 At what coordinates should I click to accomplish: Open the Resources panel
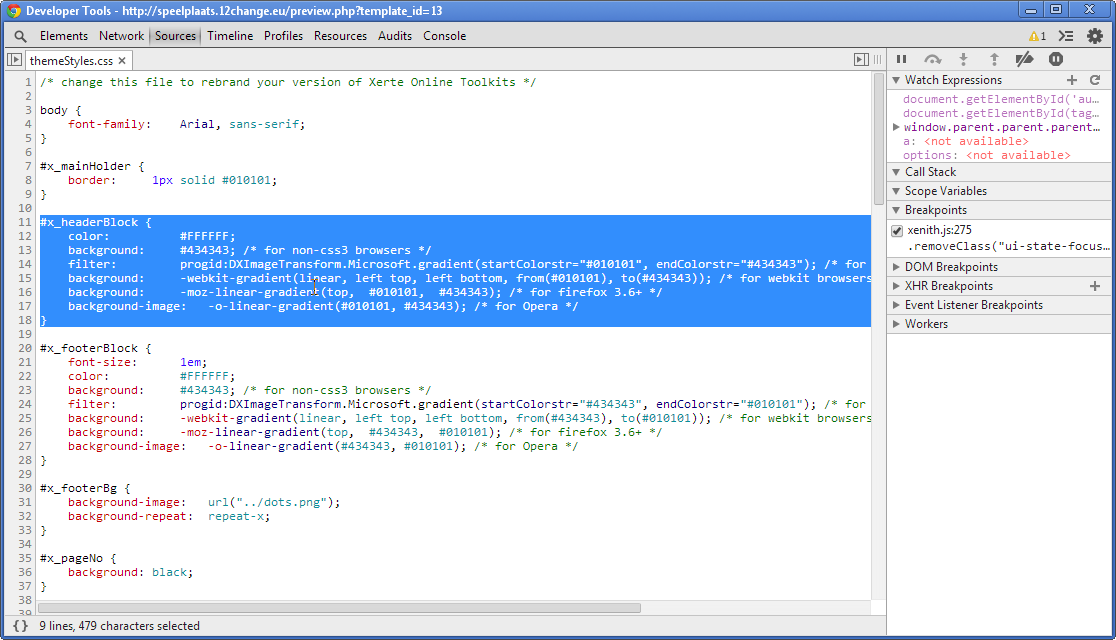click(x=340, y=36)
